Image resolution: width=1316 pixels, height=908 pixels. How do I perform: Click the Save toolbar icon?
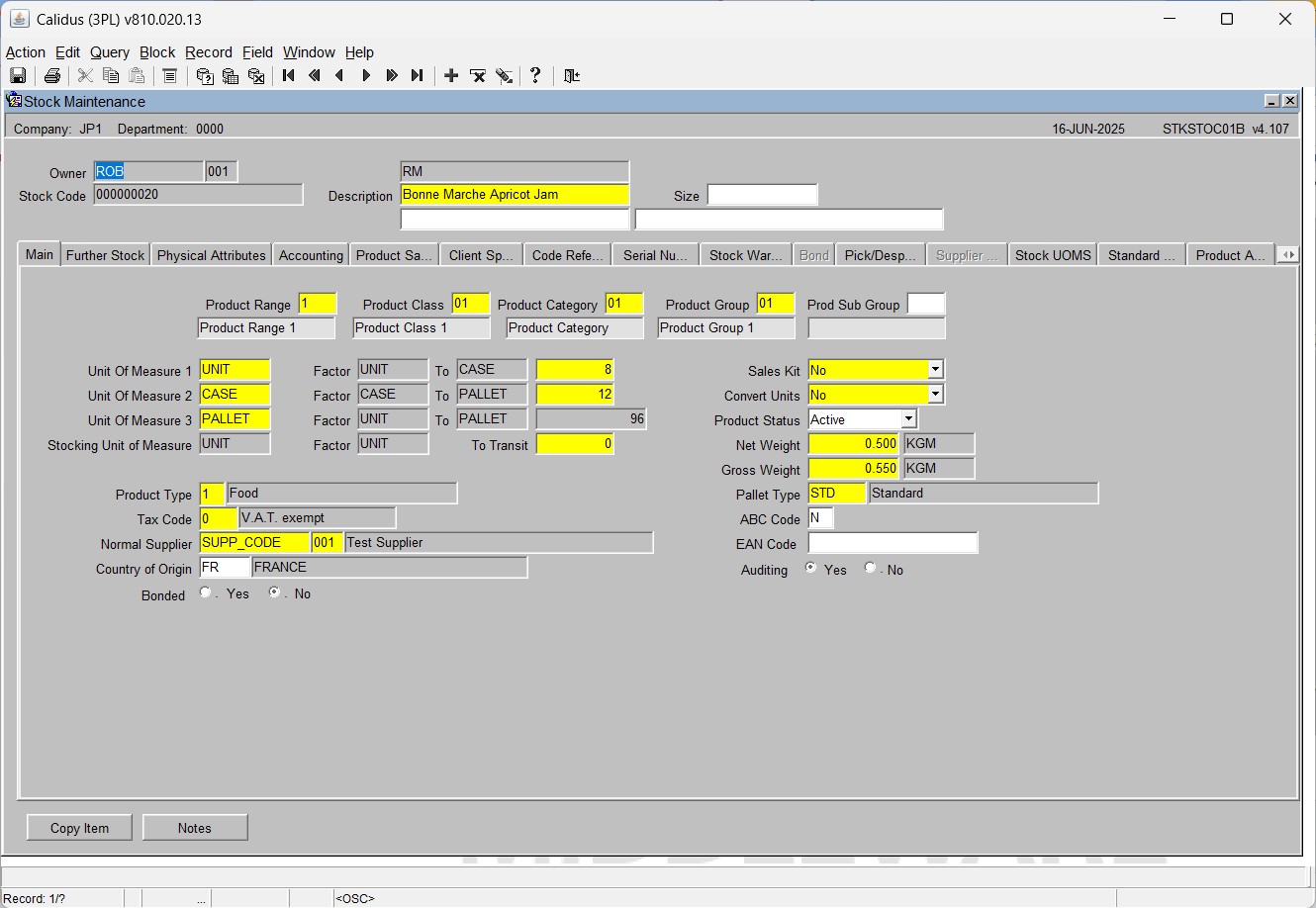coord(18,75)
